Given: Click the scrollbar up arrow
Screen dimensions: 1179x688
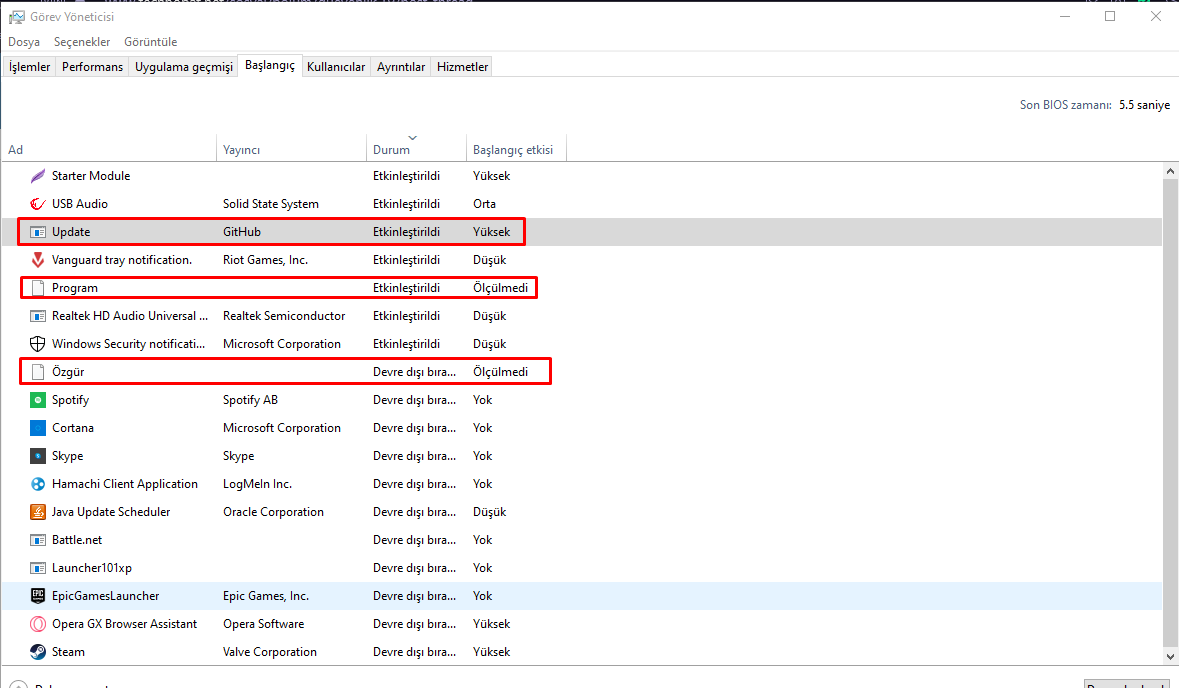Looking at the screenshot, I should [x=1170, y=171].
